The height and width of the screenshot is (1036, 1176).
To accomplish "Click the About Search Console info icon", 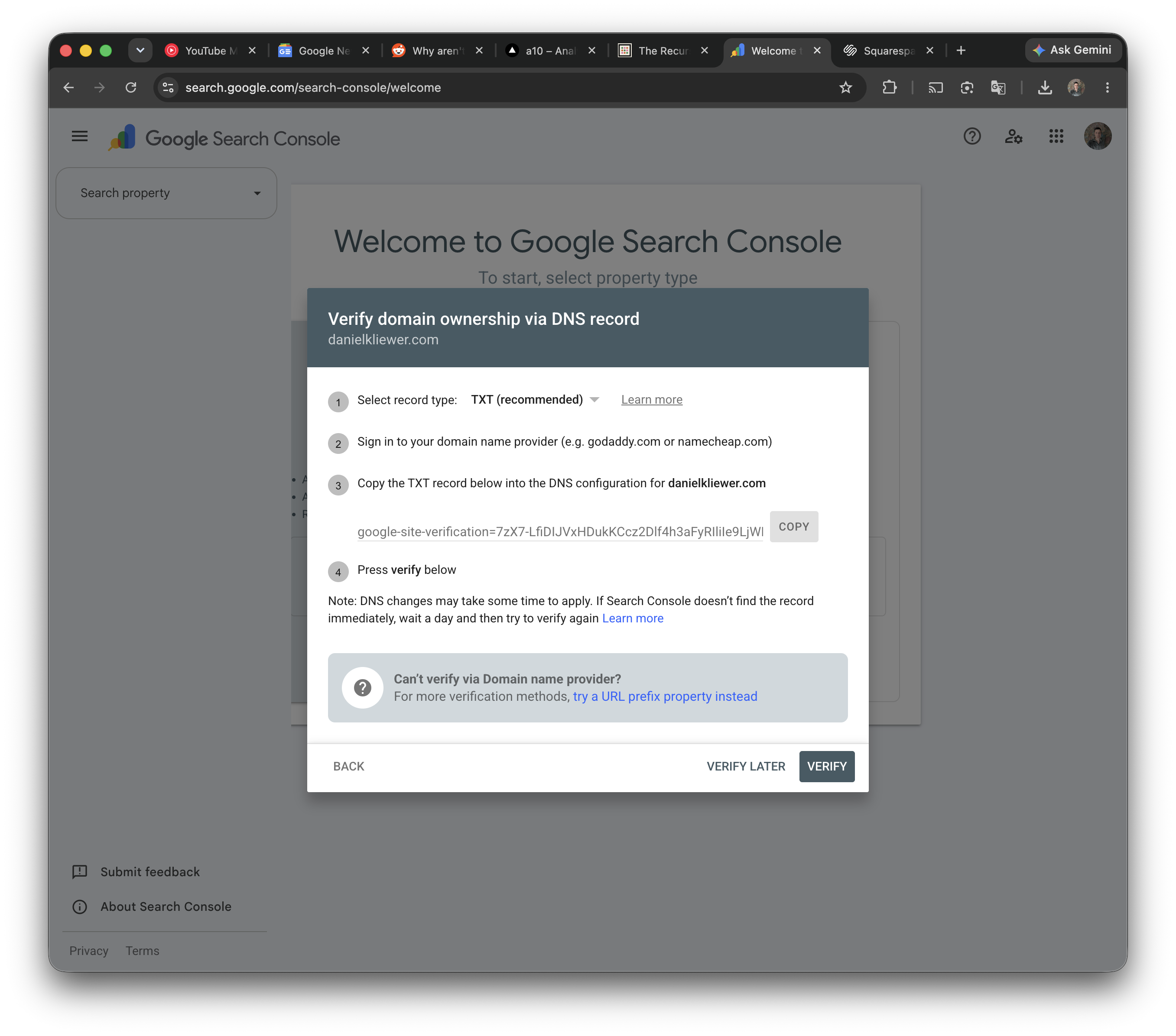I will pos(79,906).
